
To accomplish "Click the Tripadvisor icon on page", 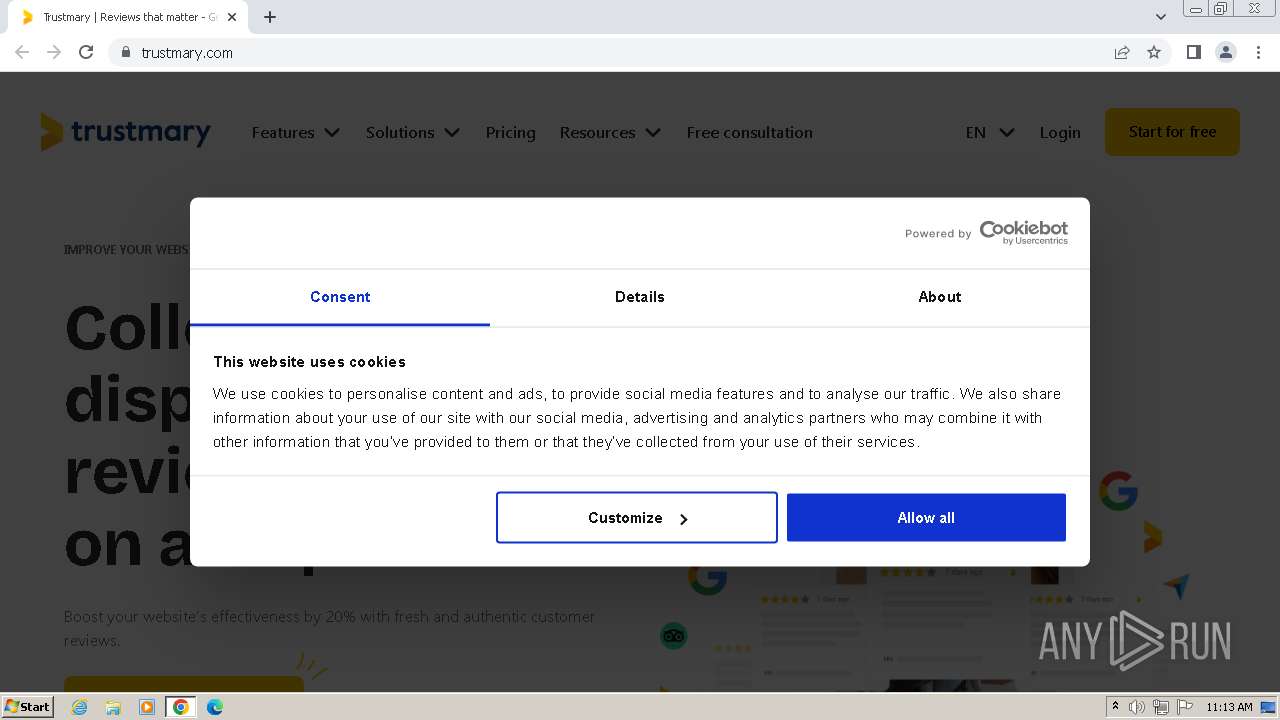I will (x=674, y=635).
